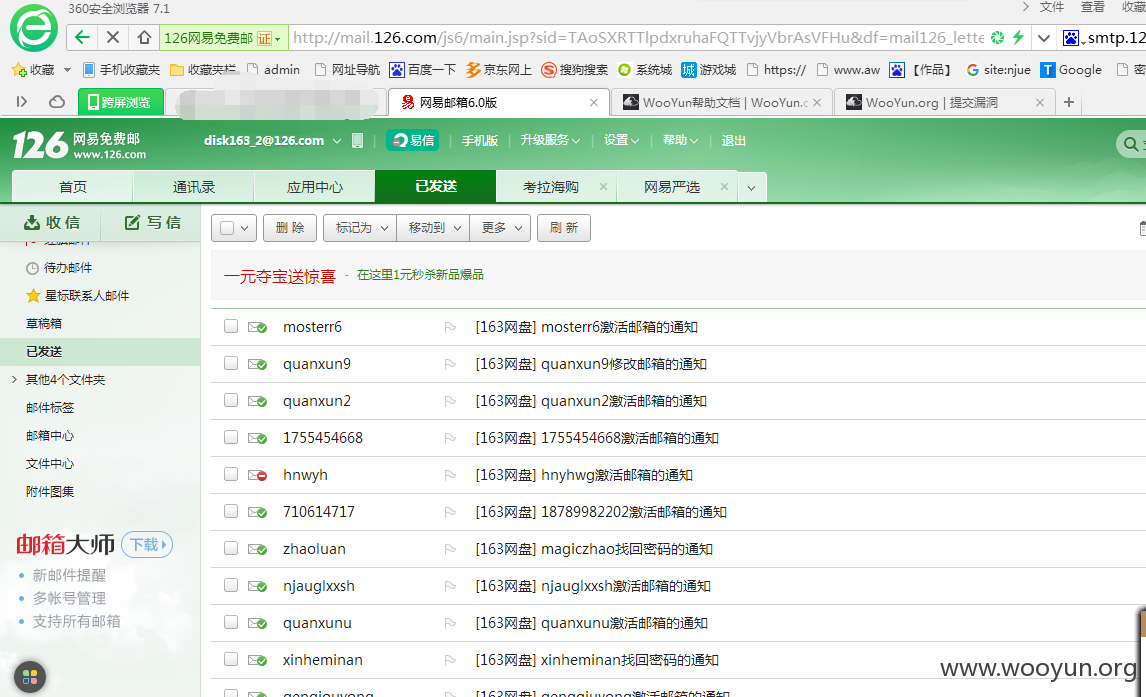
Task: Click the flag icon on mosterr6 row
Action: tap(450, 327)
